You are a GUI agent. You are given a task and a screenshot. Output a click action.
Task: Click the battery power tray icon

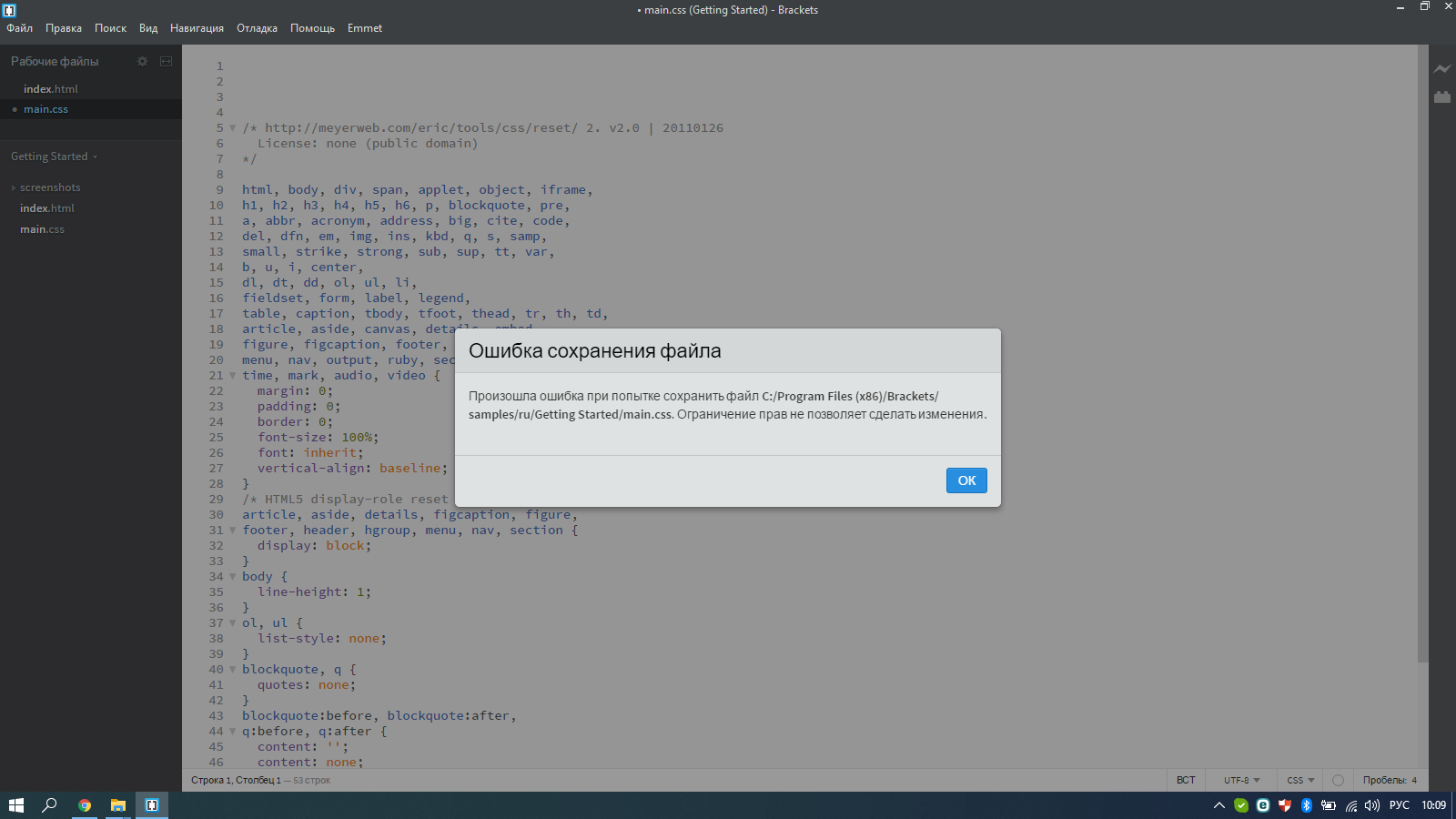pos(1329,805)
